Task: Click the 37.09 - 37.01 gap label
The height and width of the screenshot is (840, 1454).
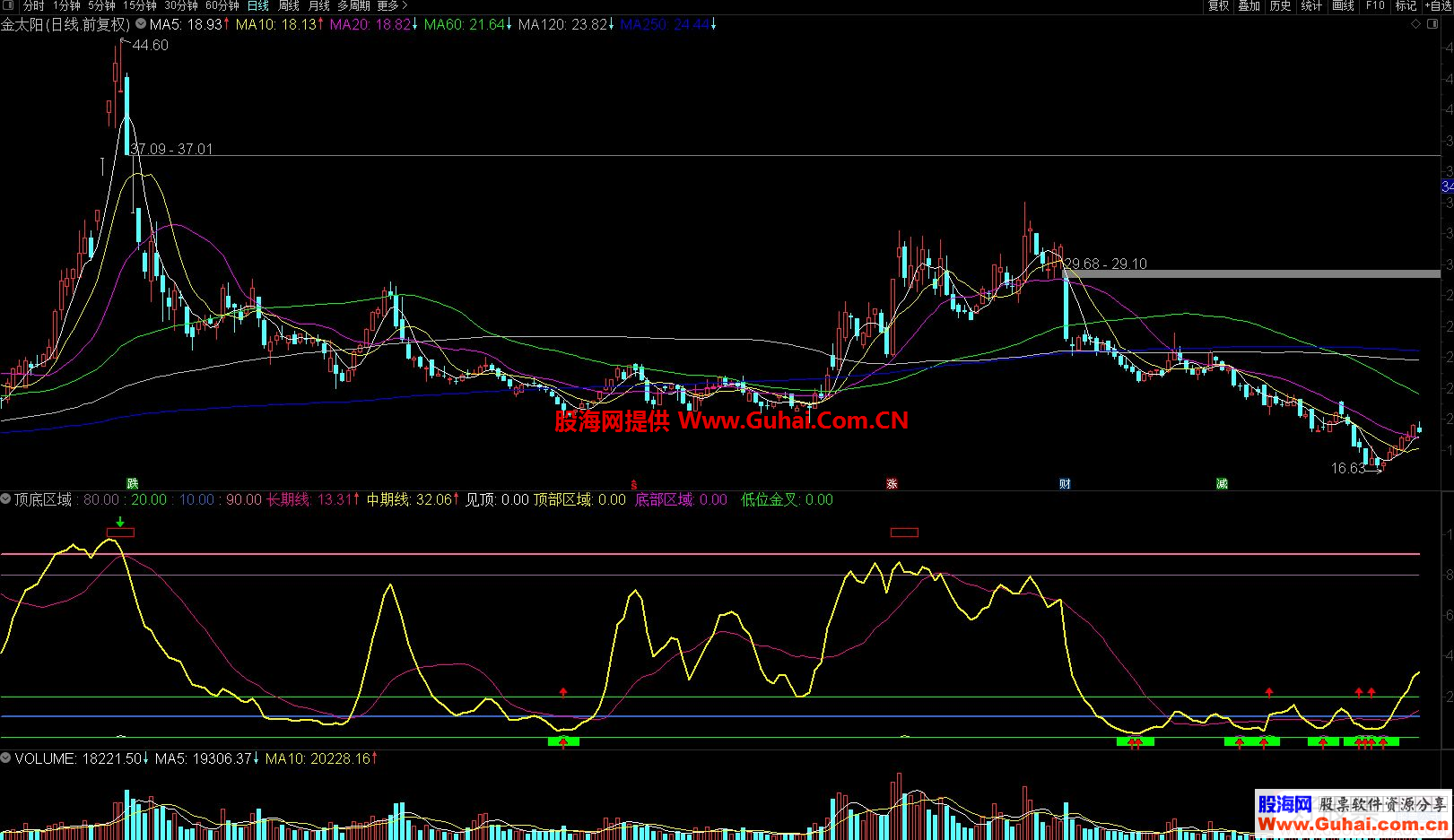Action: point(172,149)
